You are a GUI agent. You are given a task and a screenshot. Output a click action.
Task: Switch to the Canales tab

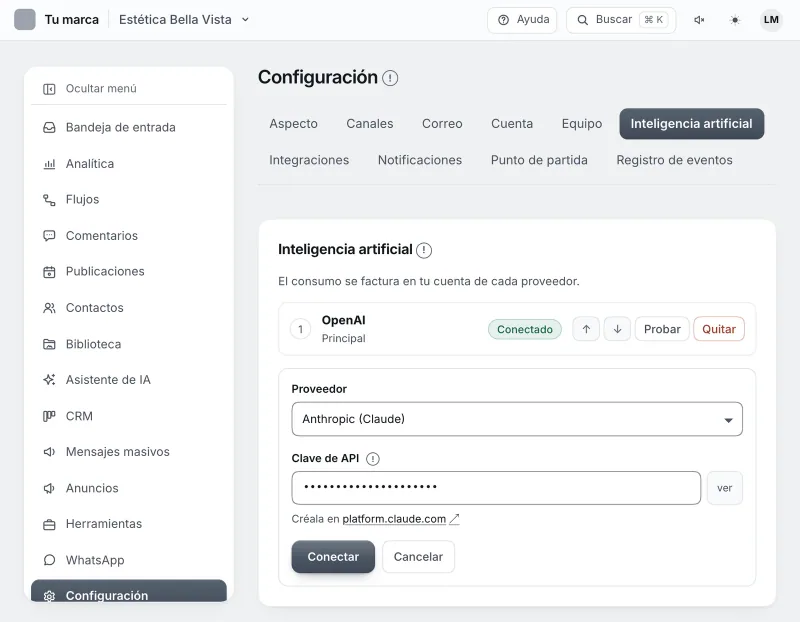(370, 123)
